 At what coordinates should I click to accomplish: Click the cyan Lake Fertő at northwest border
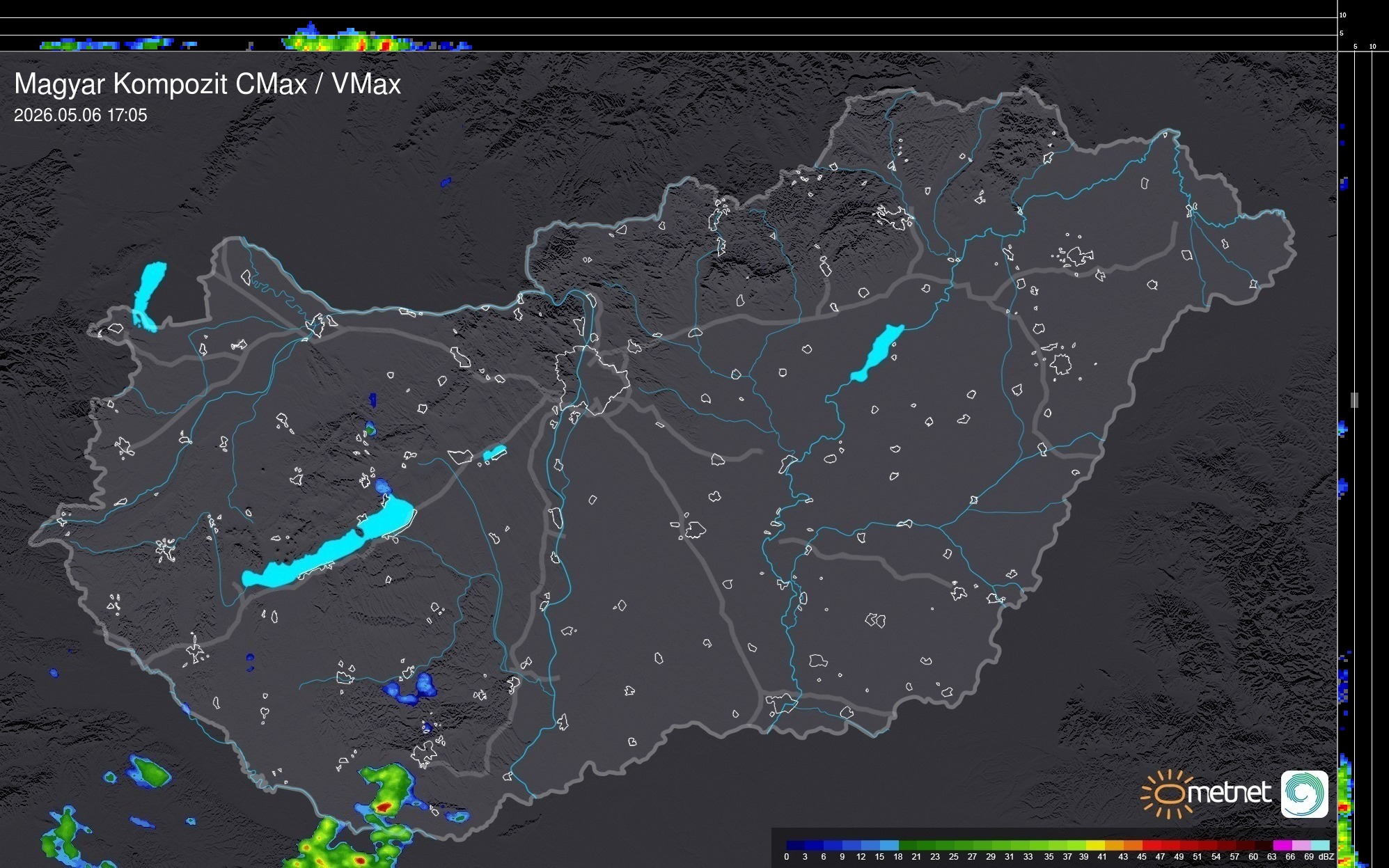coord(149,297)
